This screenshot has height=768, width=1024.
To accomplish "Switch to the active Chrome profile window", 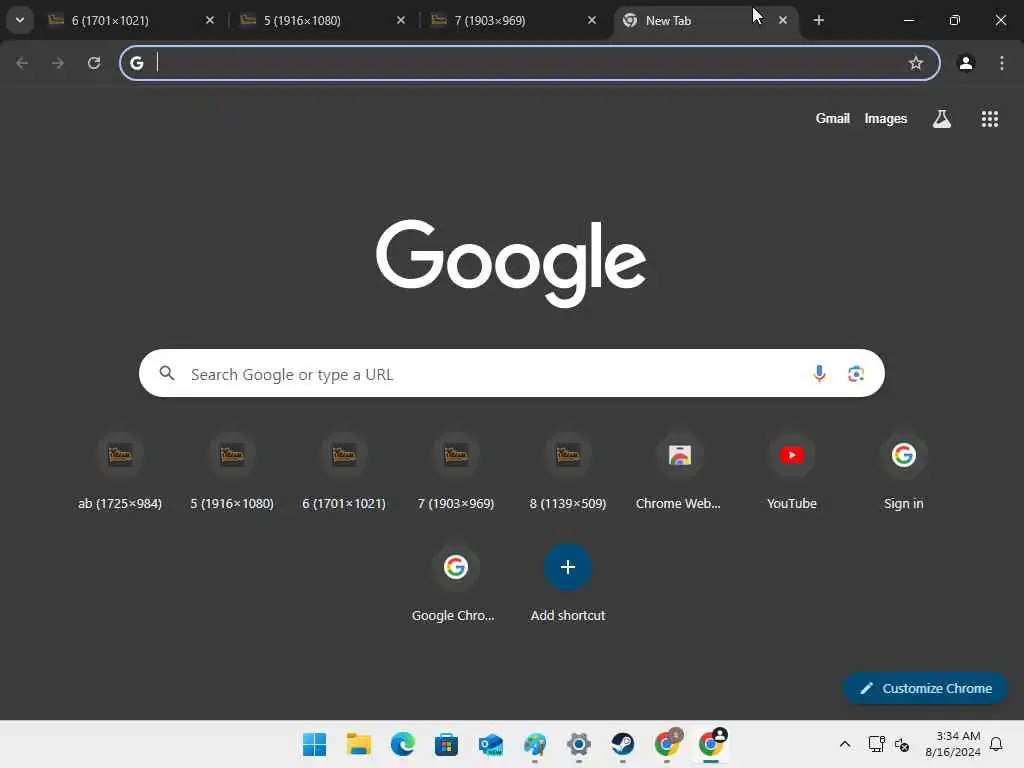I will (x=711, y=744).
